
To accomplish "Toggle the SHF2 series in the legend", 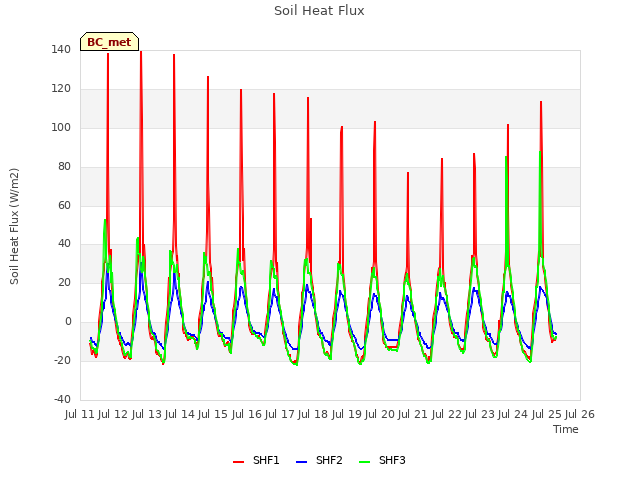I will click(319, 460).
